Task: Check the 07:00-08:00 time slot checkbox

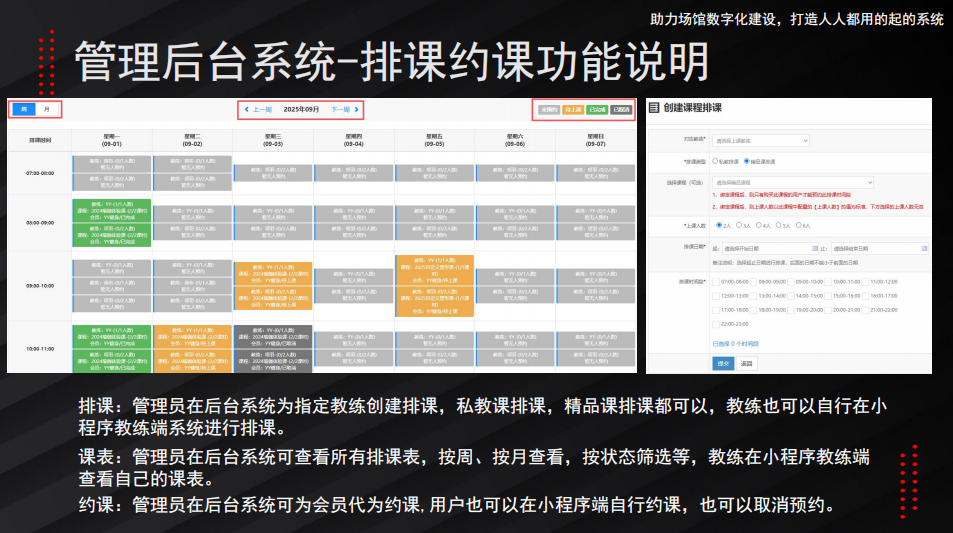Action: pos(715,282)
